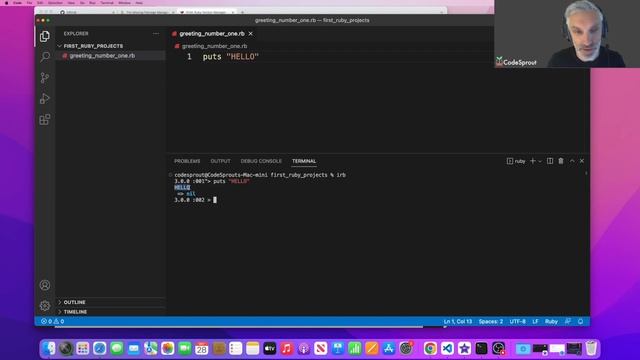Open Calendar from the Dock
640x360 pixels.
click(202, 349)
